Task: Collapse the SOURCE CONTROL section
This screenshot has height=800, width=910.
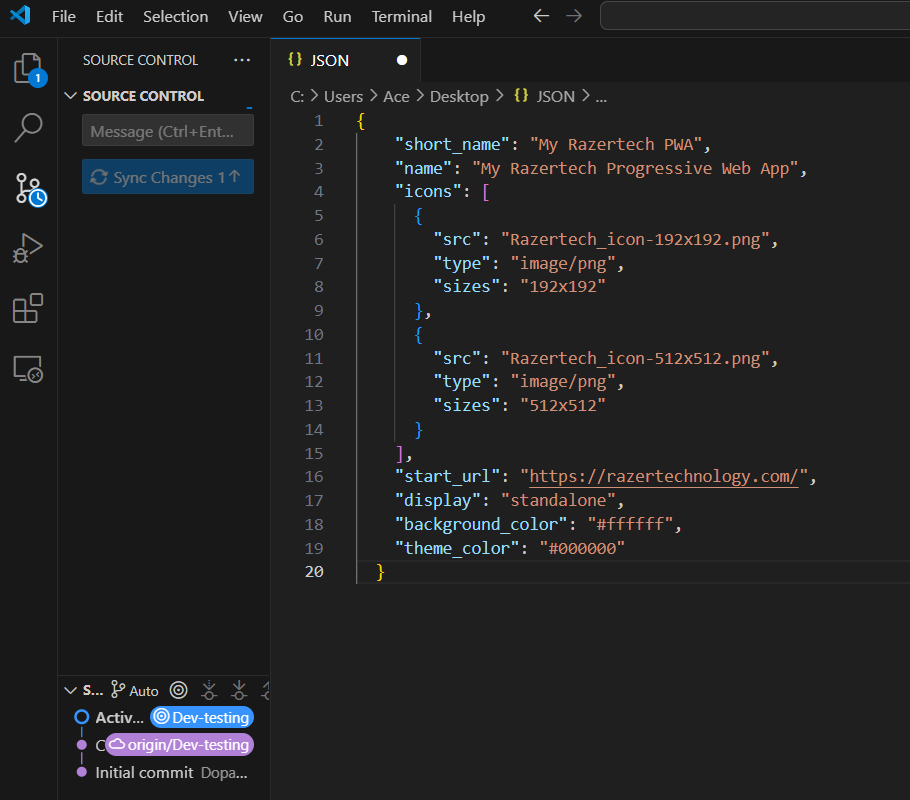Action: 70,96
